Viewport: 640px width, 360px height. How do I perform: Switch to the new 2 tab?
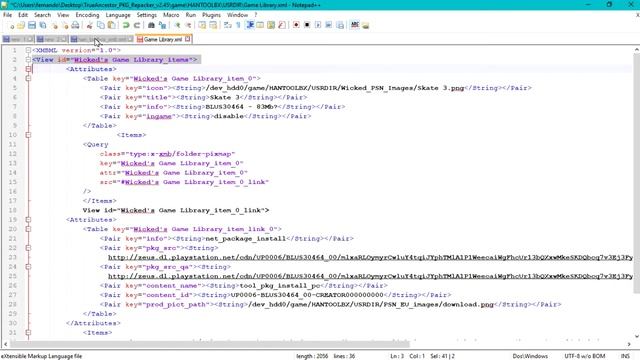(51, 39)
